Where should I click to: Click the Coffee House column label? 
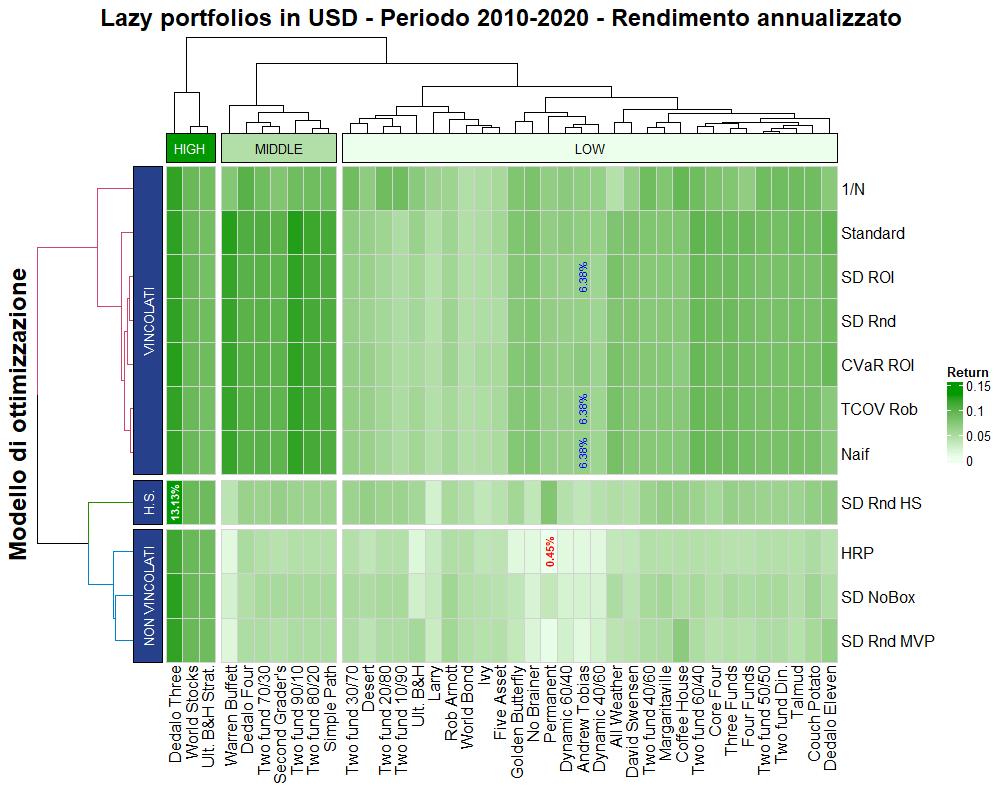tap(681, 714)
